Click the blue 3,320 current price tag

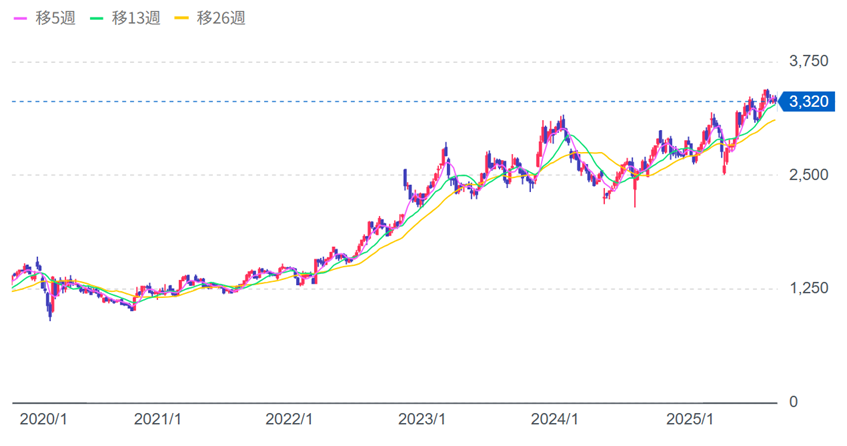[x=808, y=102]
